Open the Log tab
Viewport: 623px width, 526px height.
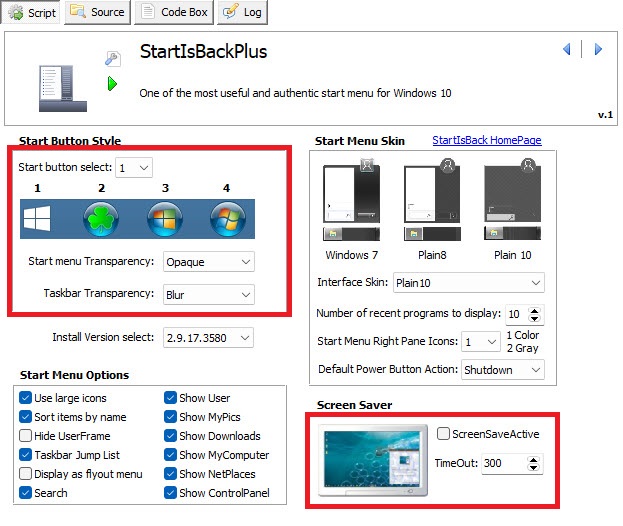pos(242,12)
